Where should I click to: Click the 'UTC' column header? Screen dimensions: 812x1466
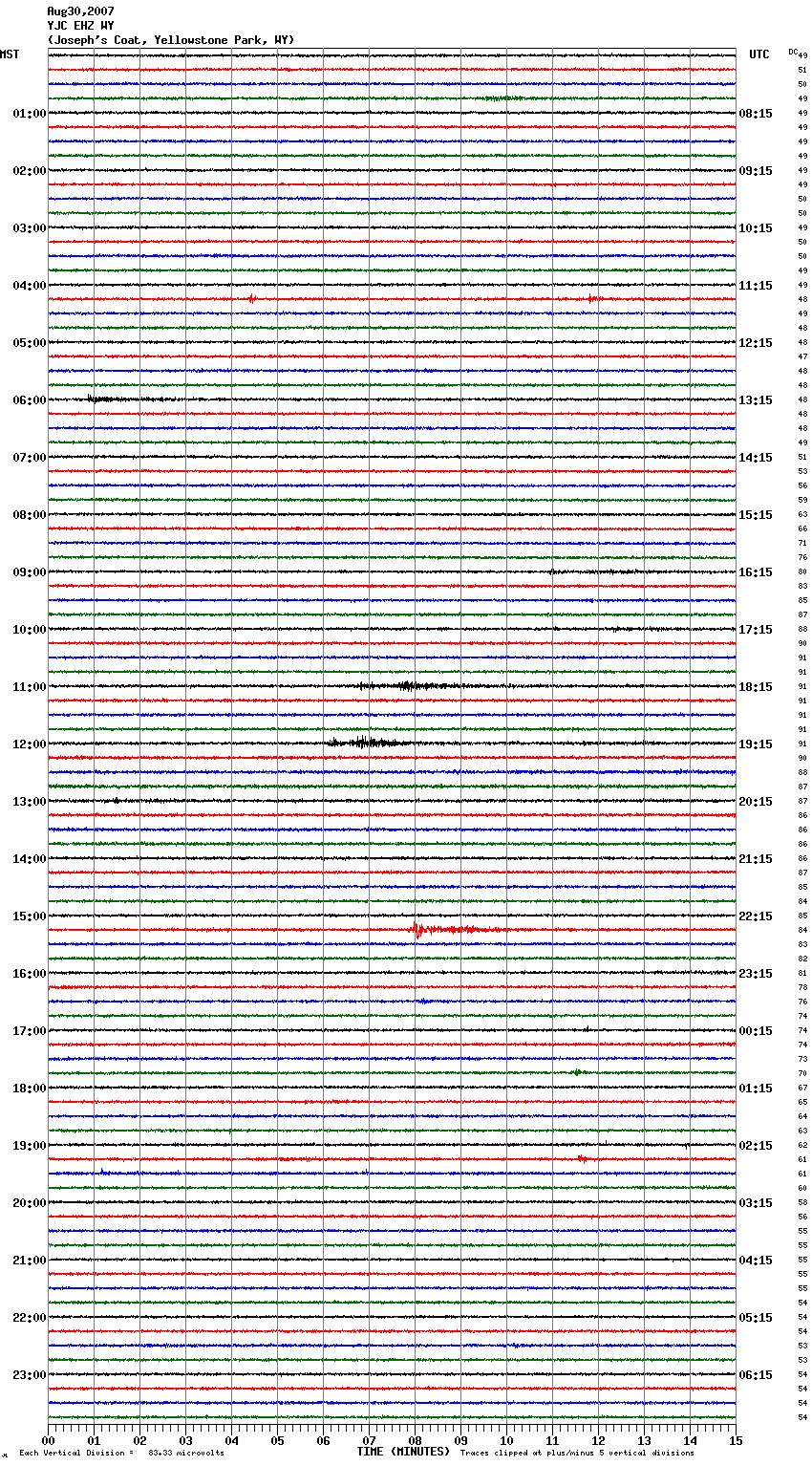(x=759, y=54)
